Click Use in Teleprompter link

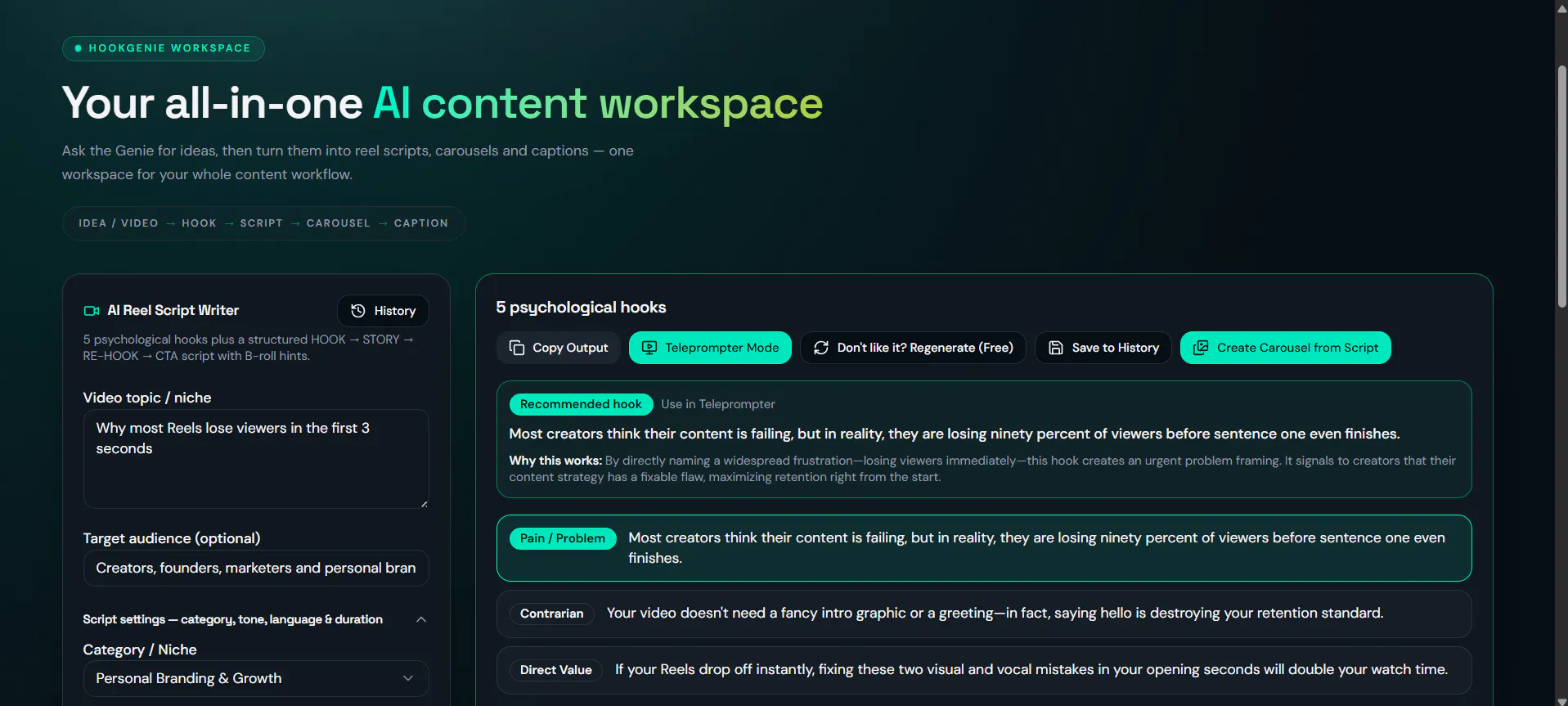click(718, 404)
